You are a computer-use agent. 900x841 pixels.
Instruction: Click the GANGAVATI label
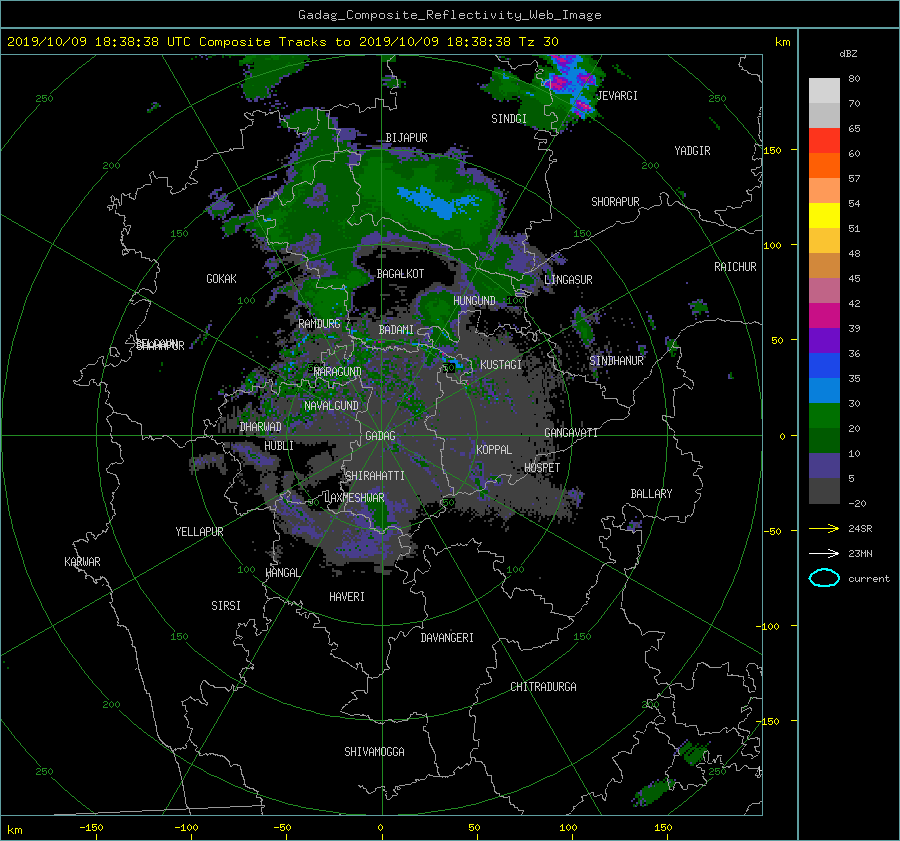click(571, 433)
